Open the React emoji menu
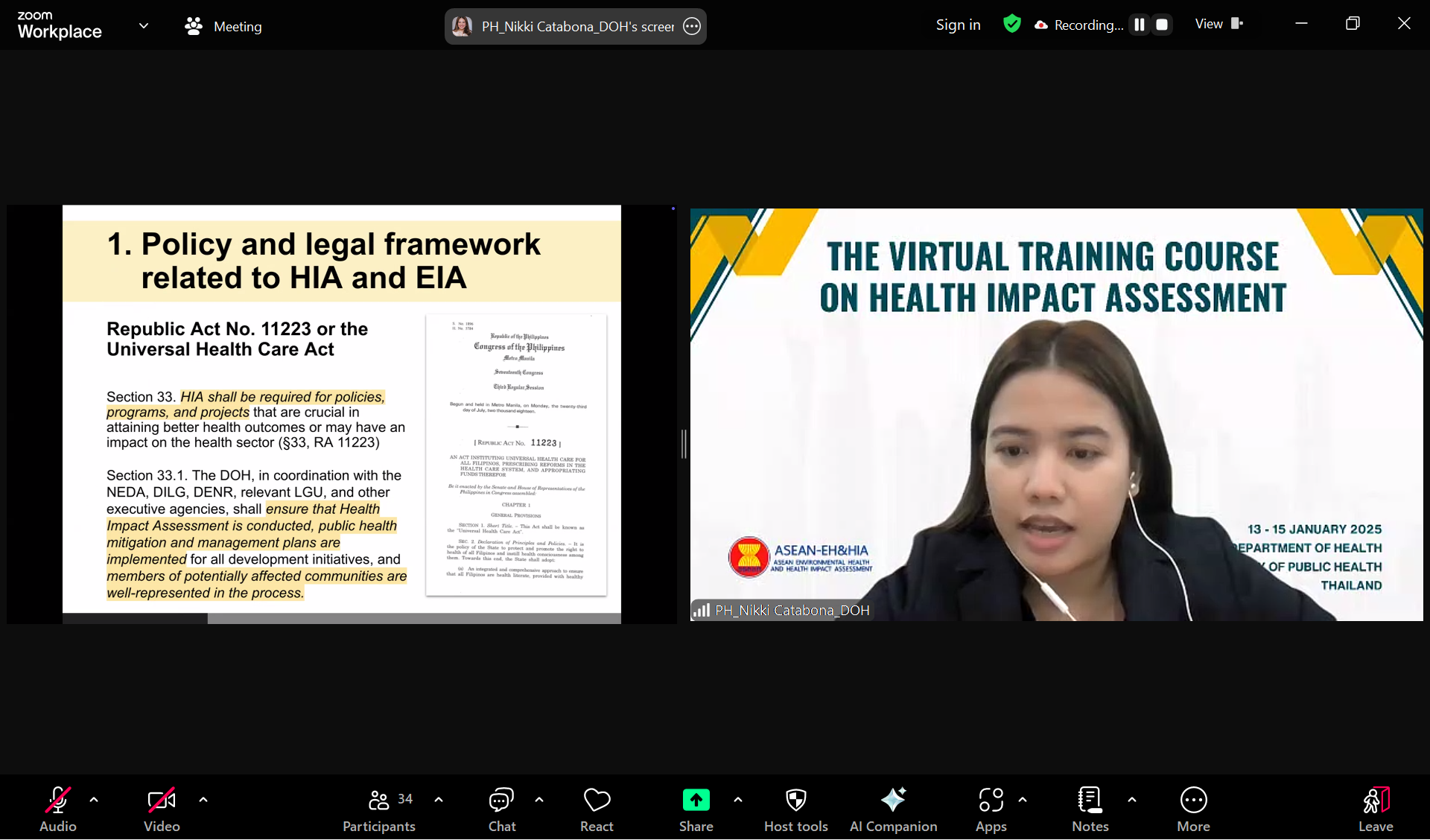 pos(597,809)
